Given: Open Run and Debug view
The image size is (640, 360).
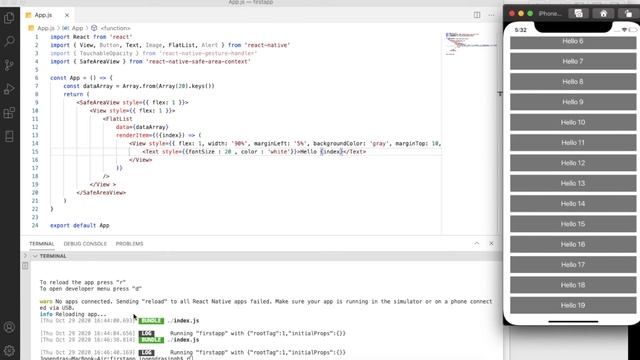Looking at the screenshot, I should (9, 89).
